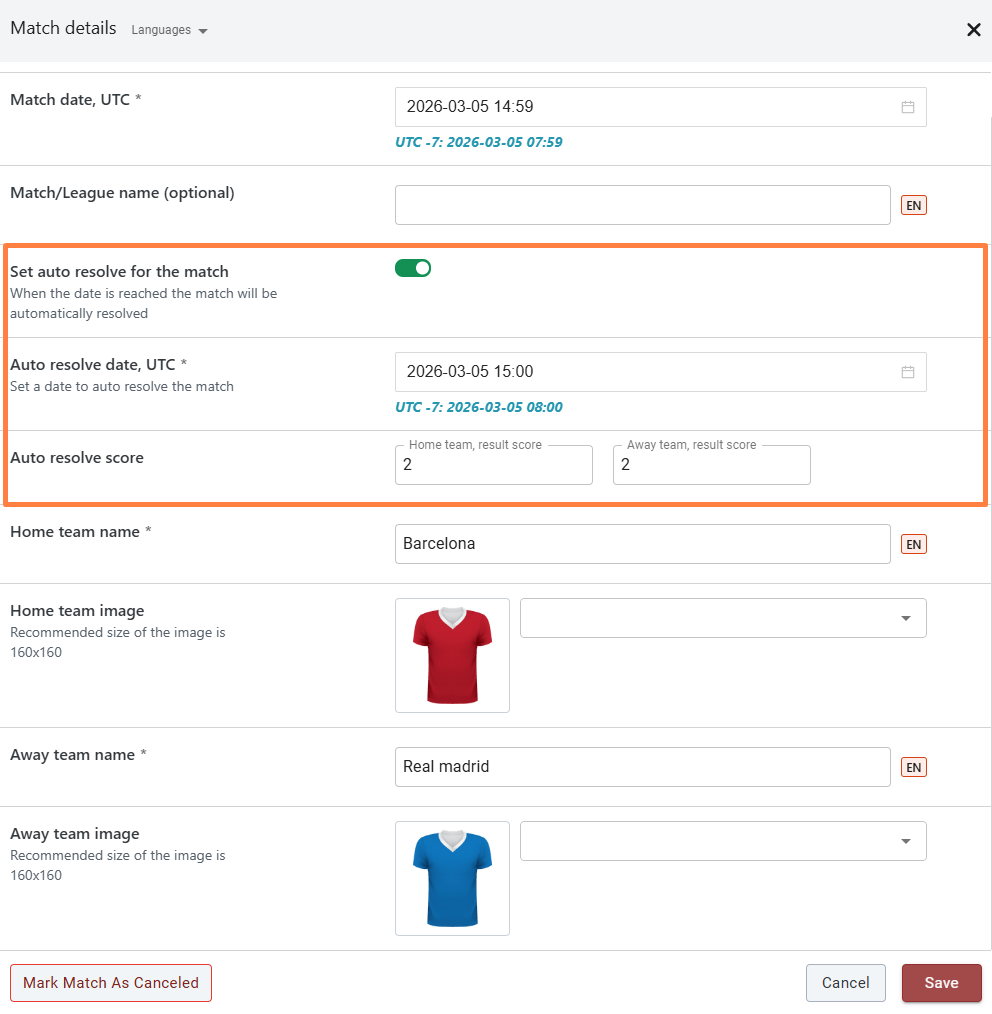Click the Home team result score field
Image resolution: width=992 pixels, height=1014 pixels.
[x=493, y=465]
